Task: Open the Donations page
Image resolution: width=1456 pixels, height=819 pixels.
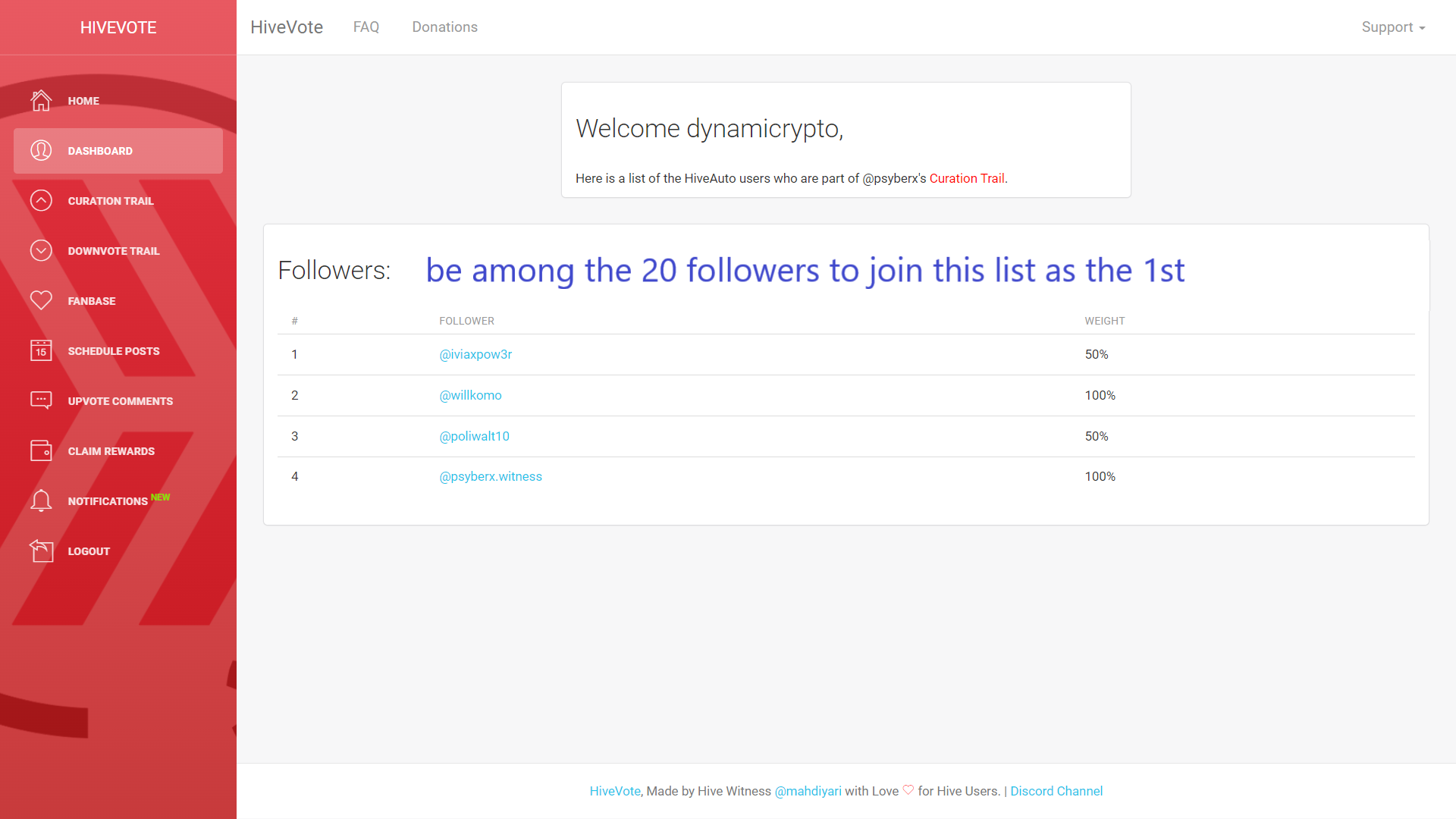Action: tap(445, 27)
